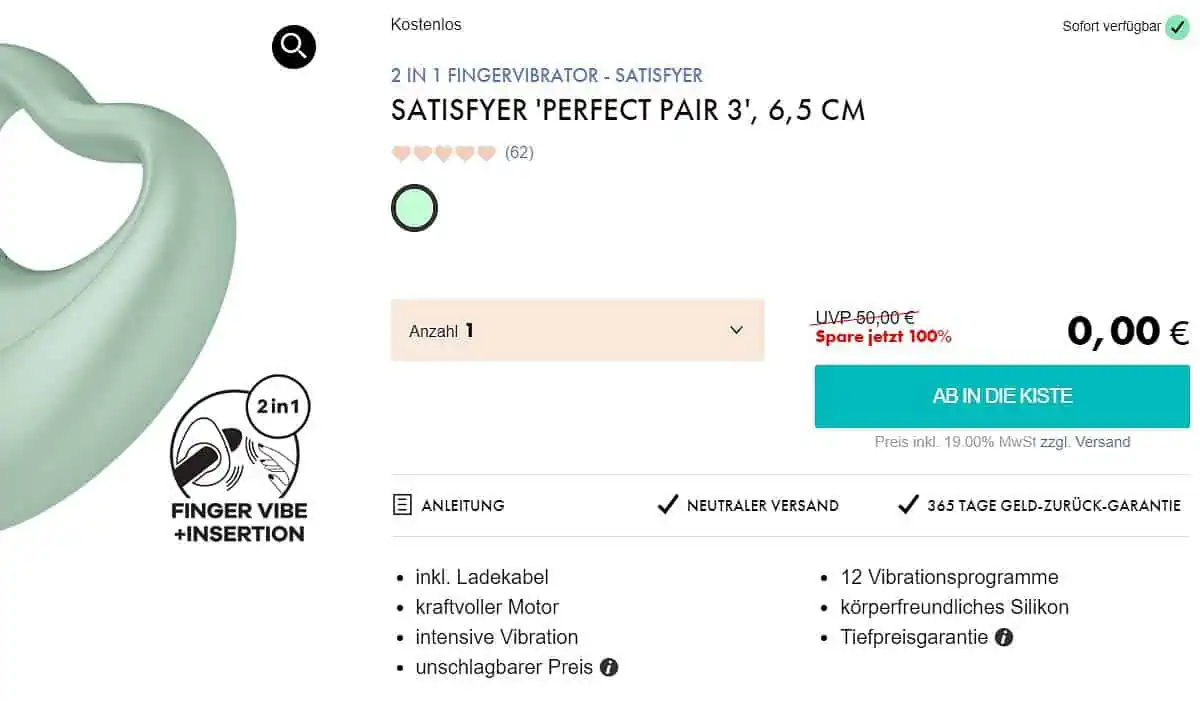Select the first rating heart
This screenshot has height=701, width=1200.
click(x=400, y=152)
